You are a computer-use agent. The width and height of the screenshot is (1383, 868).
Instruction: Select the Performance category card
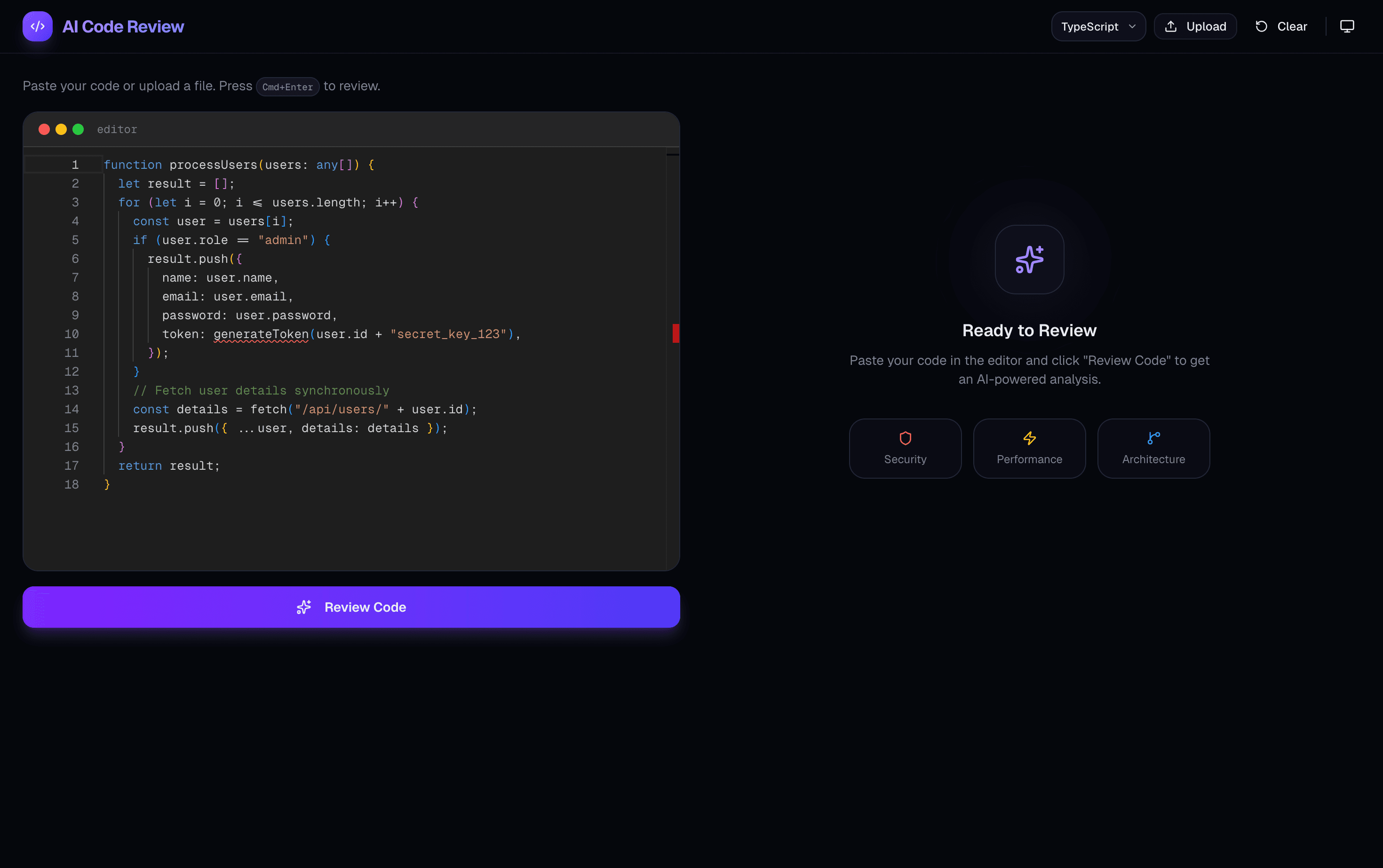coord(1029,449)
